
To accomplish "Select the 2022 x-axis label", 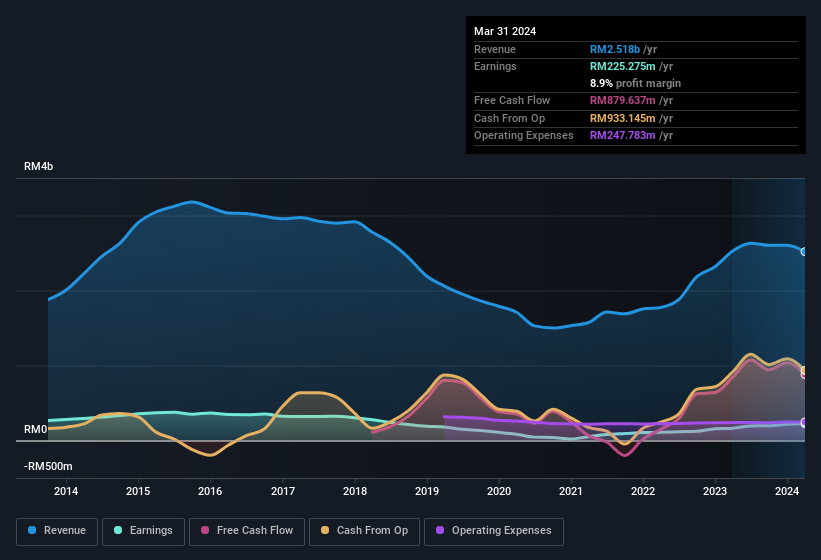I will (643, 491).
